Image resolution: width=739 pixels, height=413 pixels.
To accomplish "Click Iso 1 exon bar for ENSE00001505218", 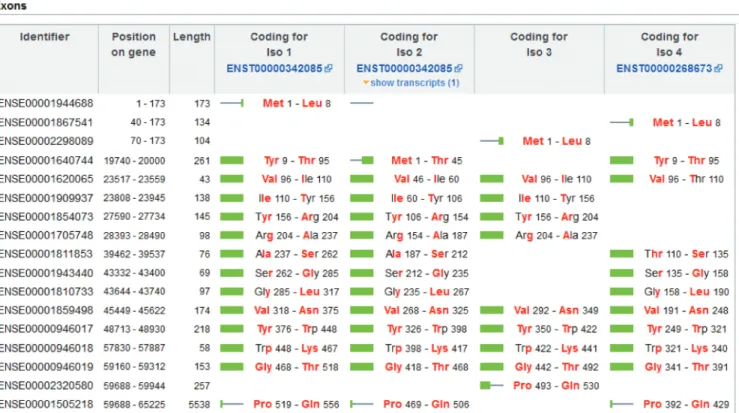I will coord(232,404).
